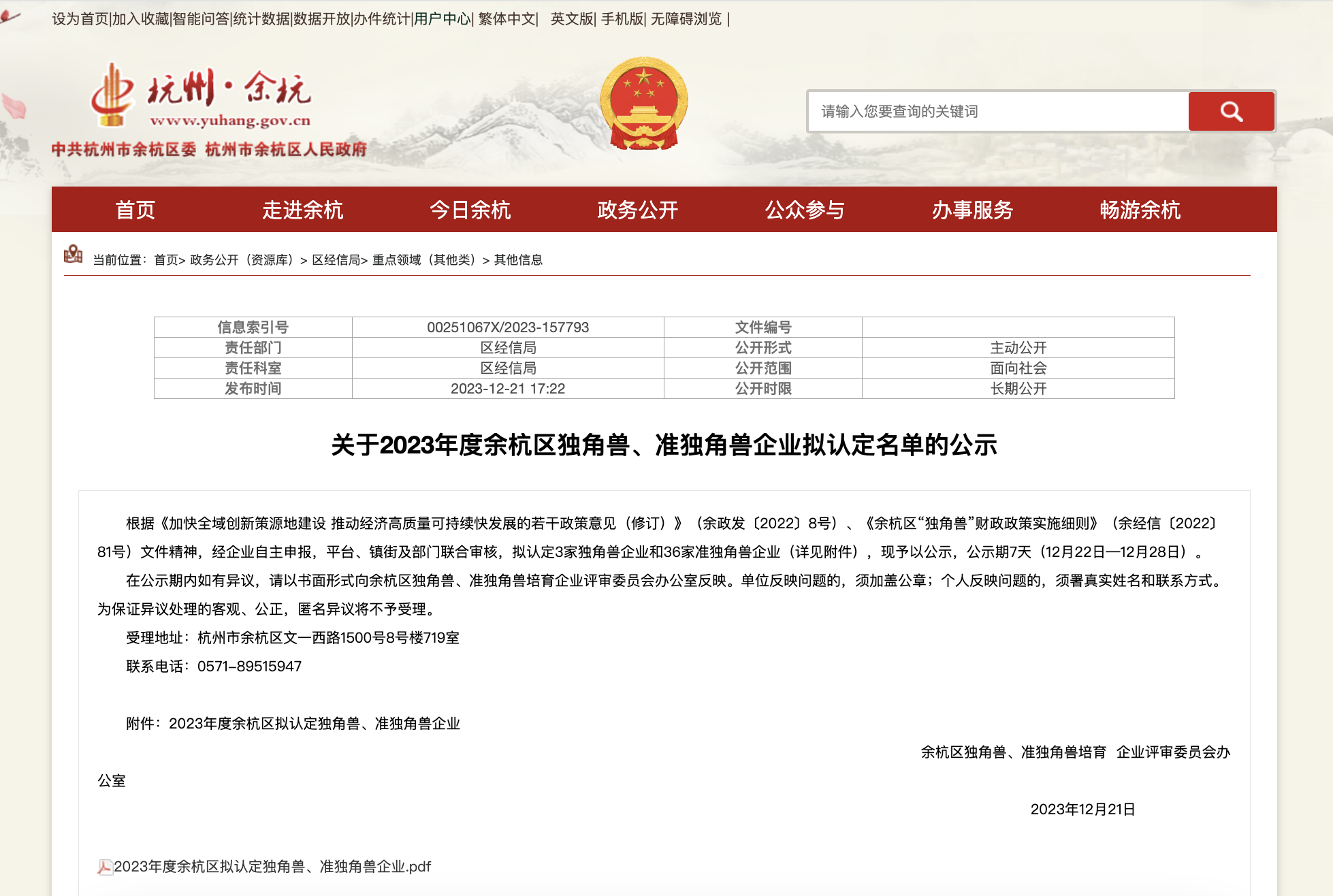The height and width of the screenshot is (896, 1333).
Task: Click the date 2023年12月21日 at bottom
Action: 1082,810
